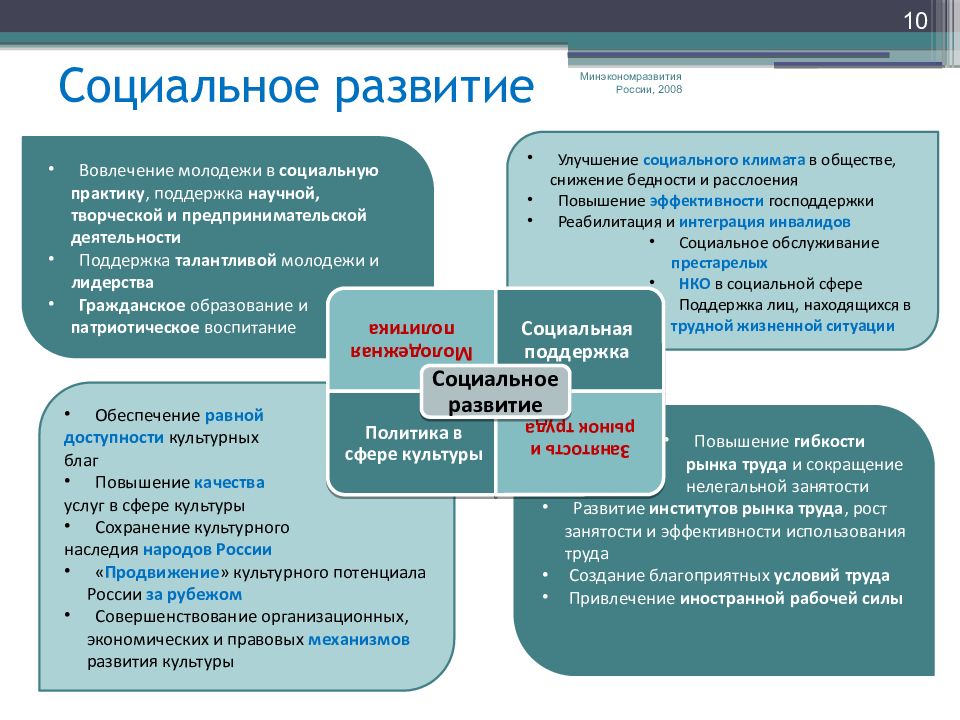Select the blue abbreviation "НКО"

(x=694, y=283)
